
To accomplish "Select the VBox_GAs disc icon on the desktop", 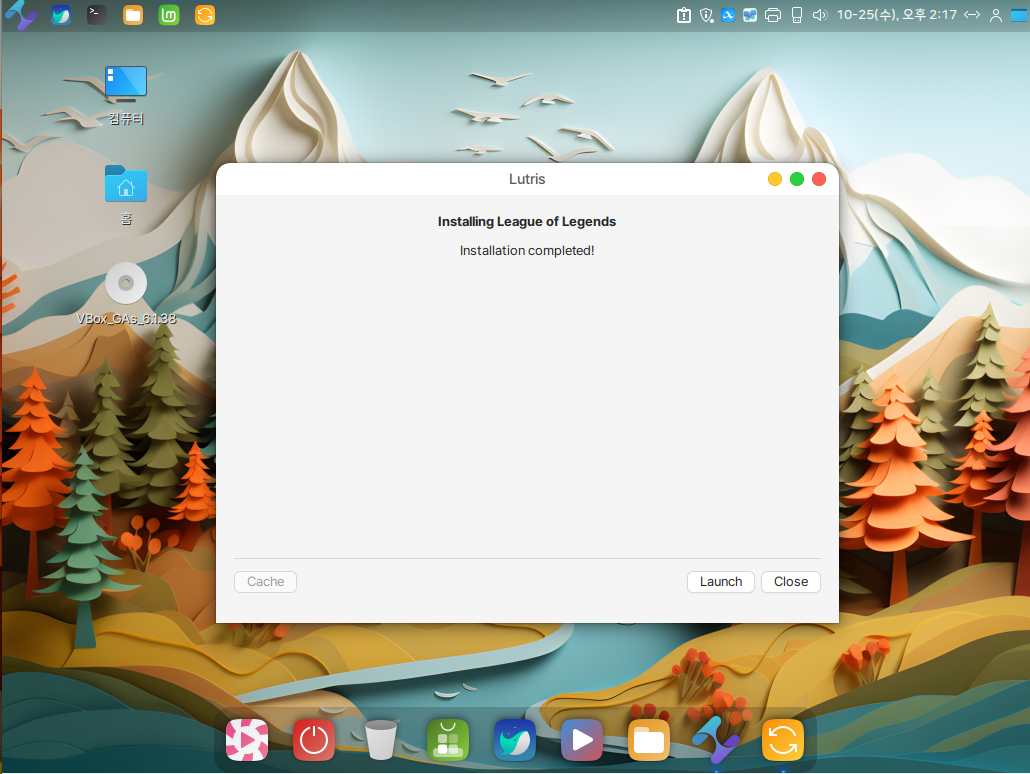I will point(126,284).
